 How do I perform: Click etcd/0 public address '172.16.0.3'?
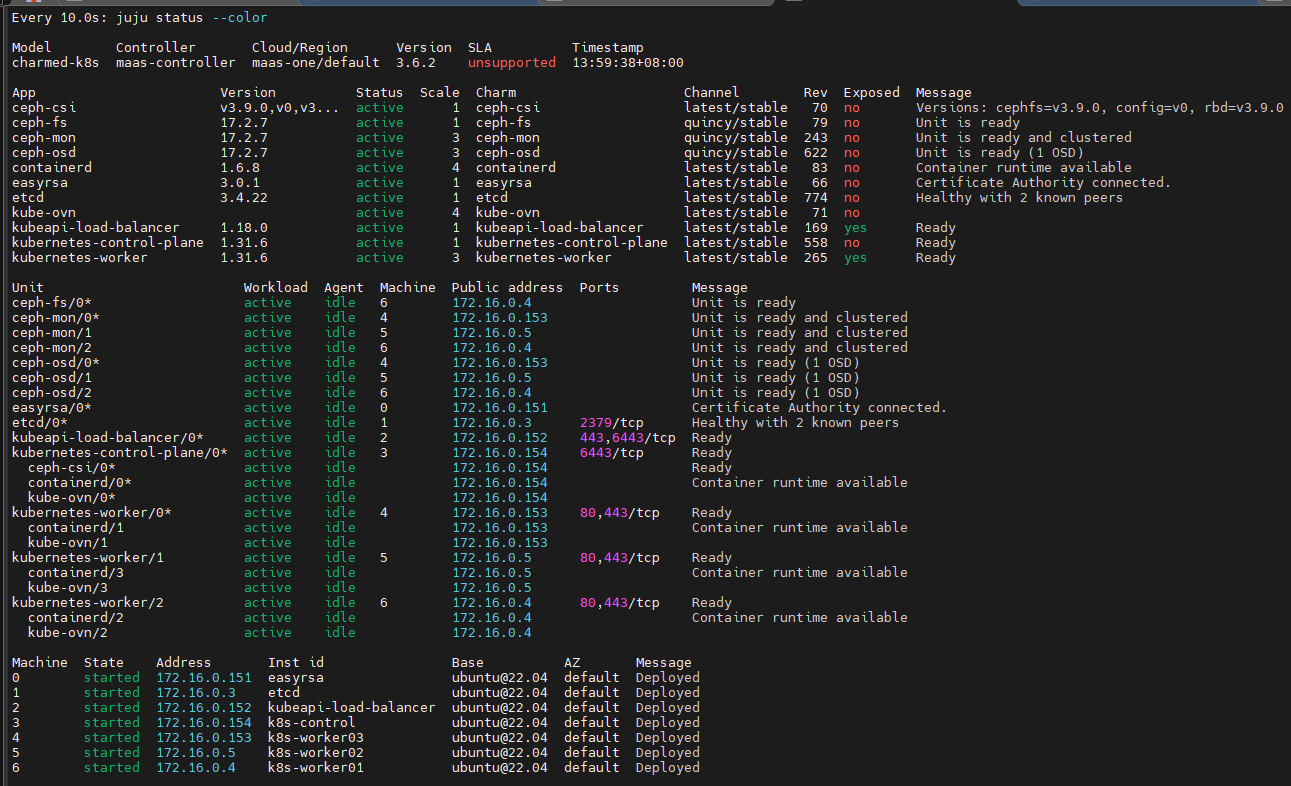point(491,423)
